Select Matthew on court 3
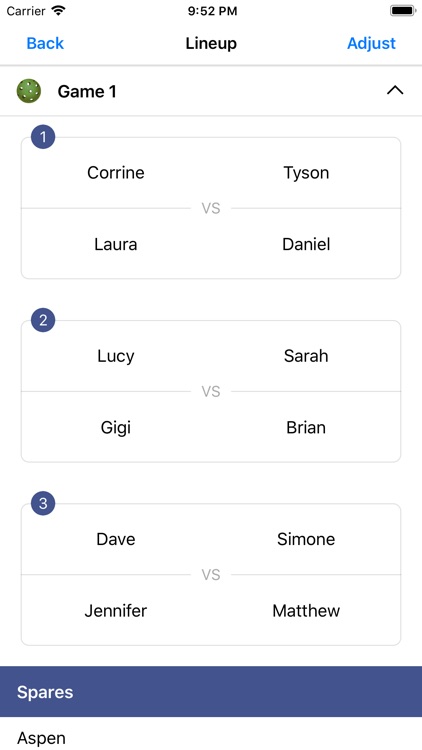Viewport: 422px width, 750px height. coord(306,611)
